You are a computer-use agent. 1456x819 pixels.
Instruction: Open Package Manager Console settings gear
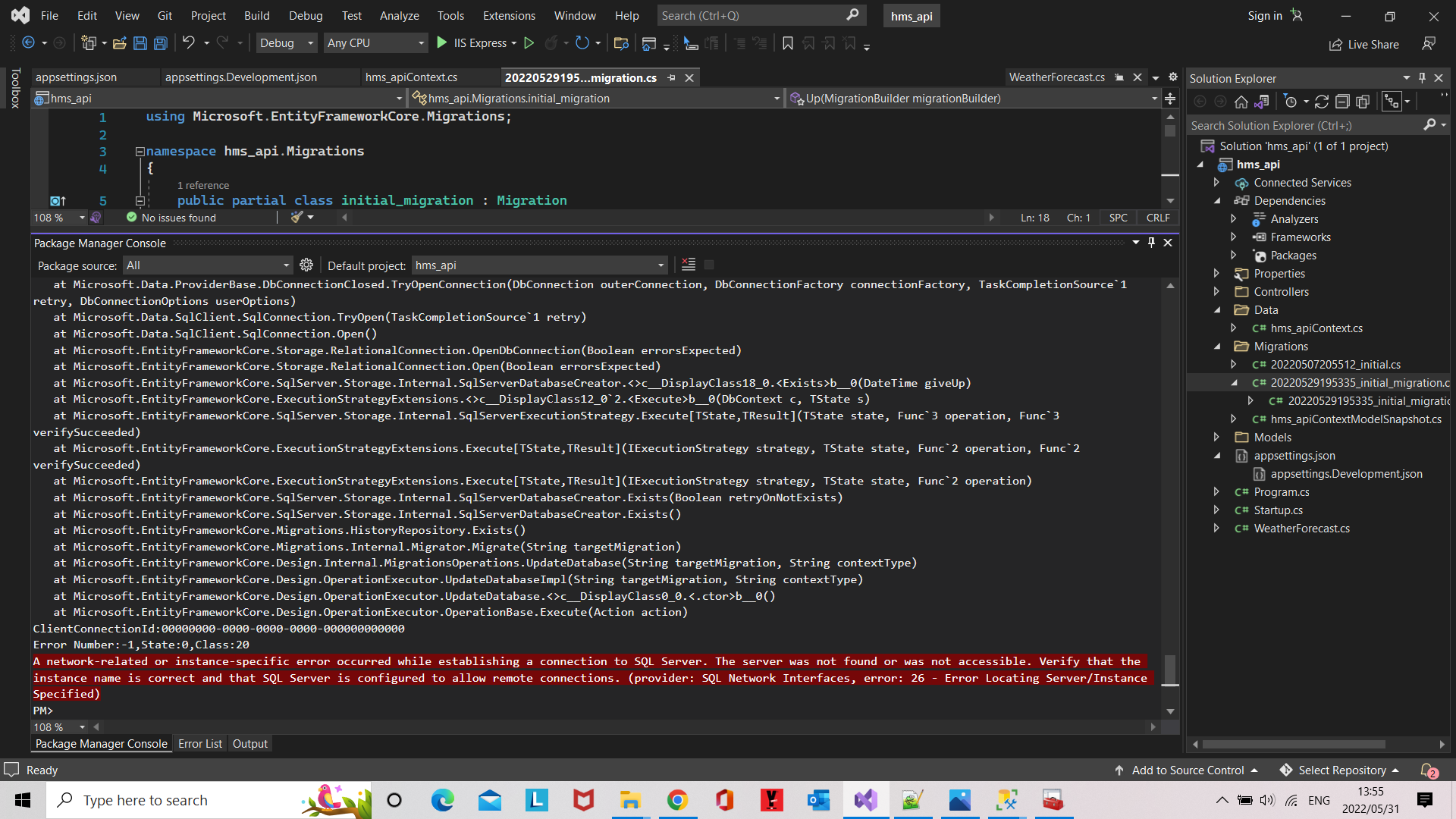pyautogui.click(x=306, y=265)
